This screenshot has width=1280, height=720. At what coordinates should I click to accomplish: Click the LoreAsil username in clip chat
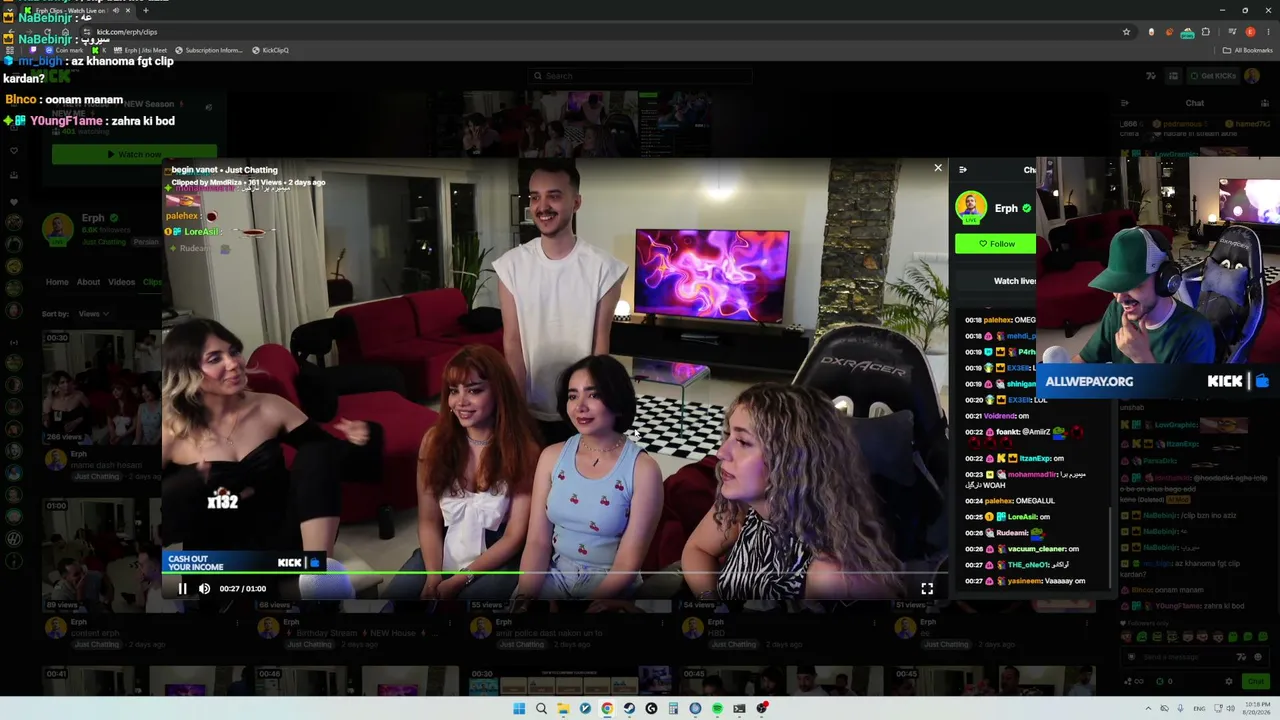1022,517
